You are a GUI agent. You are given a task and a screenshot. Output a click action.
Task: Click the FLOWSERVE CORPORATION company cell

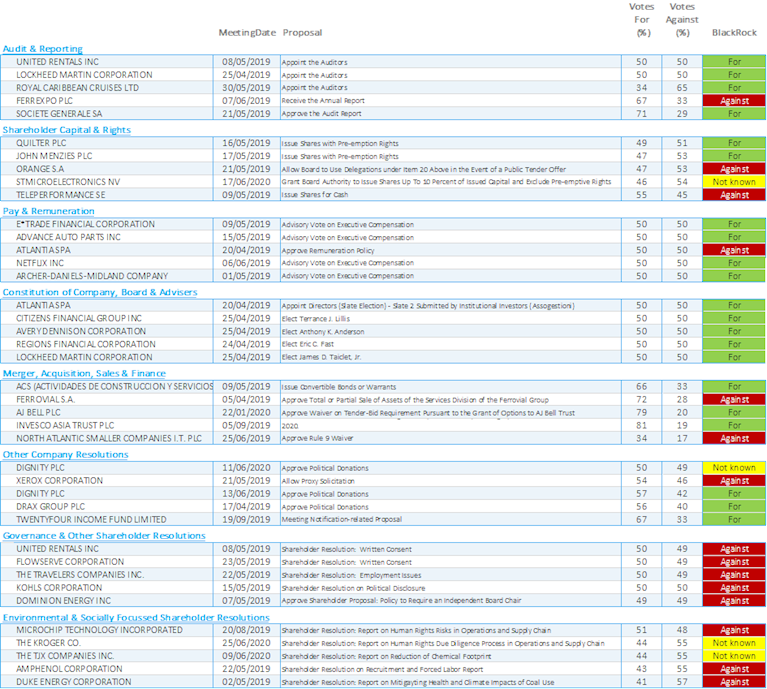coord(107,562)
